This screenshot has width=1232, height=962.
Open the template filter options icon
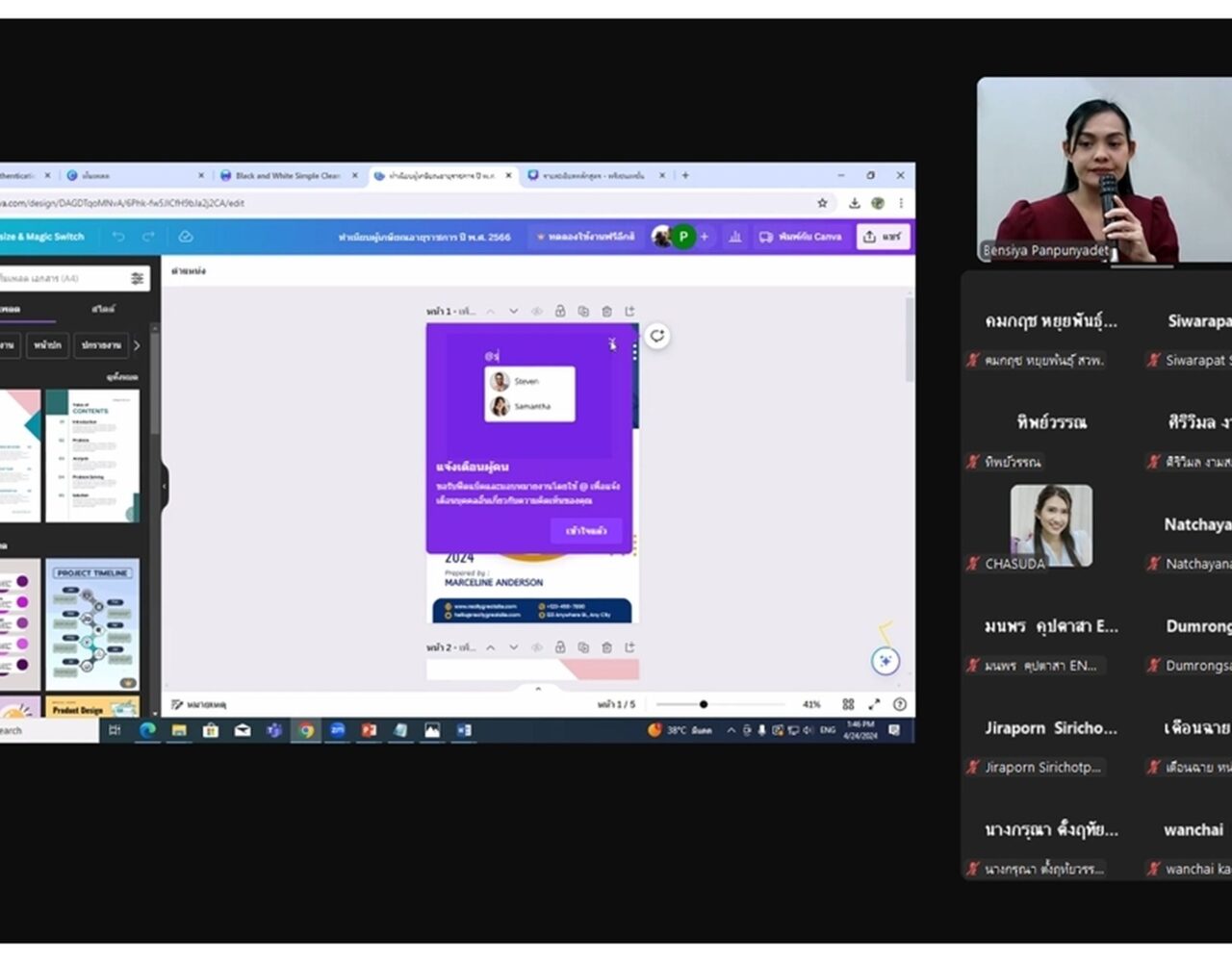tap(138, 278)
